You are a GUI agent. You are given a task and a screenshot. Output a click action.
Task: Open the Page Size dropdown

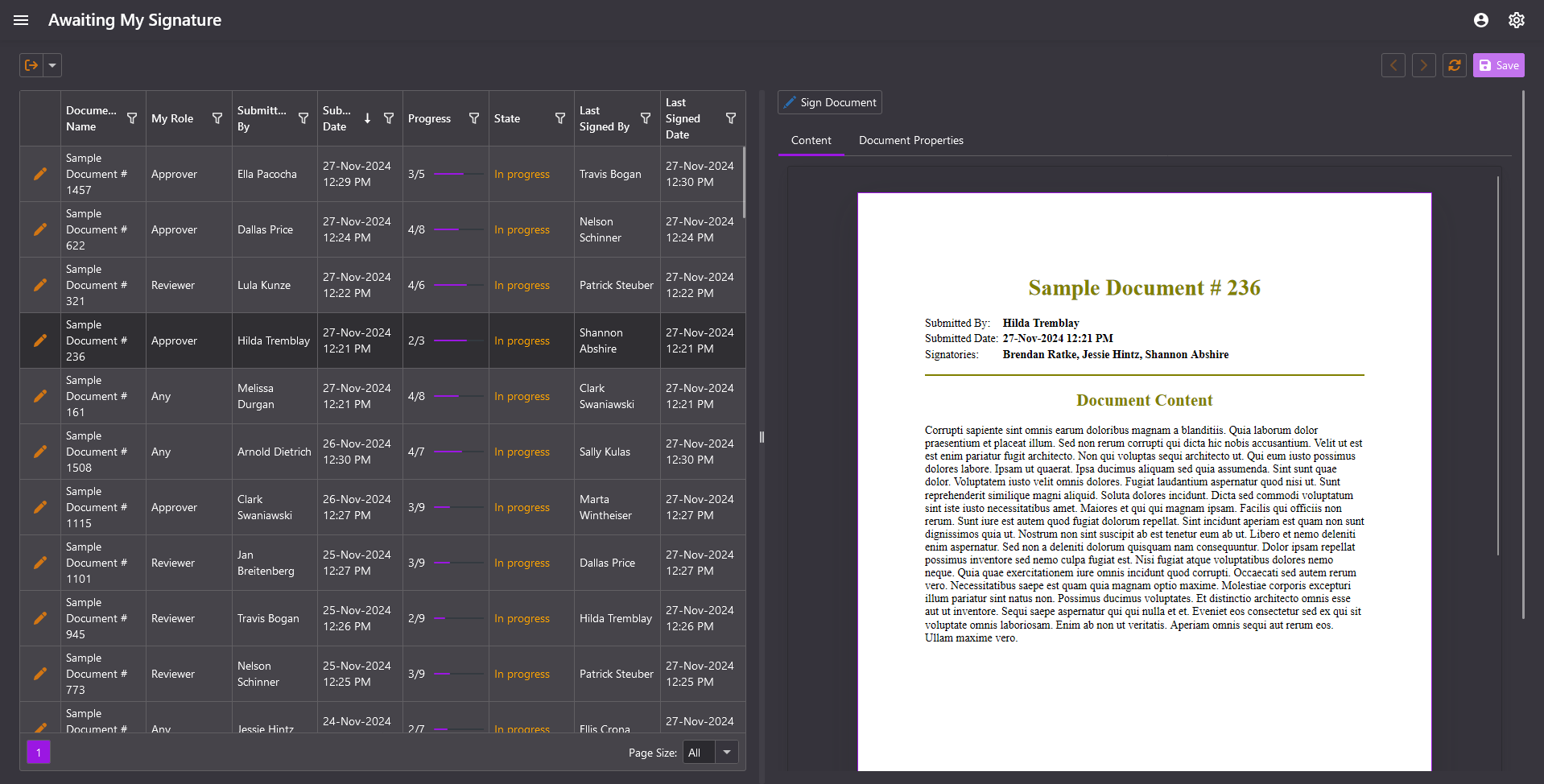[726, 753]
